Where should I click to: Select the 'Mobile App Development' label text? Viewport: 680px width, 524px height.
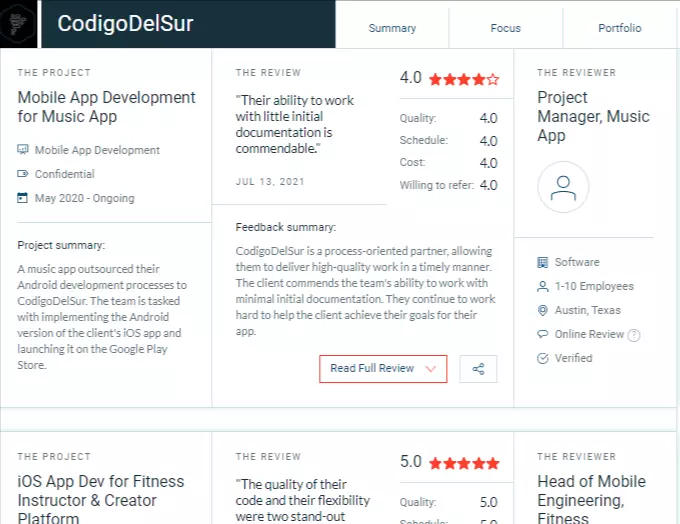pyautogui.click(x=97, y=150)
